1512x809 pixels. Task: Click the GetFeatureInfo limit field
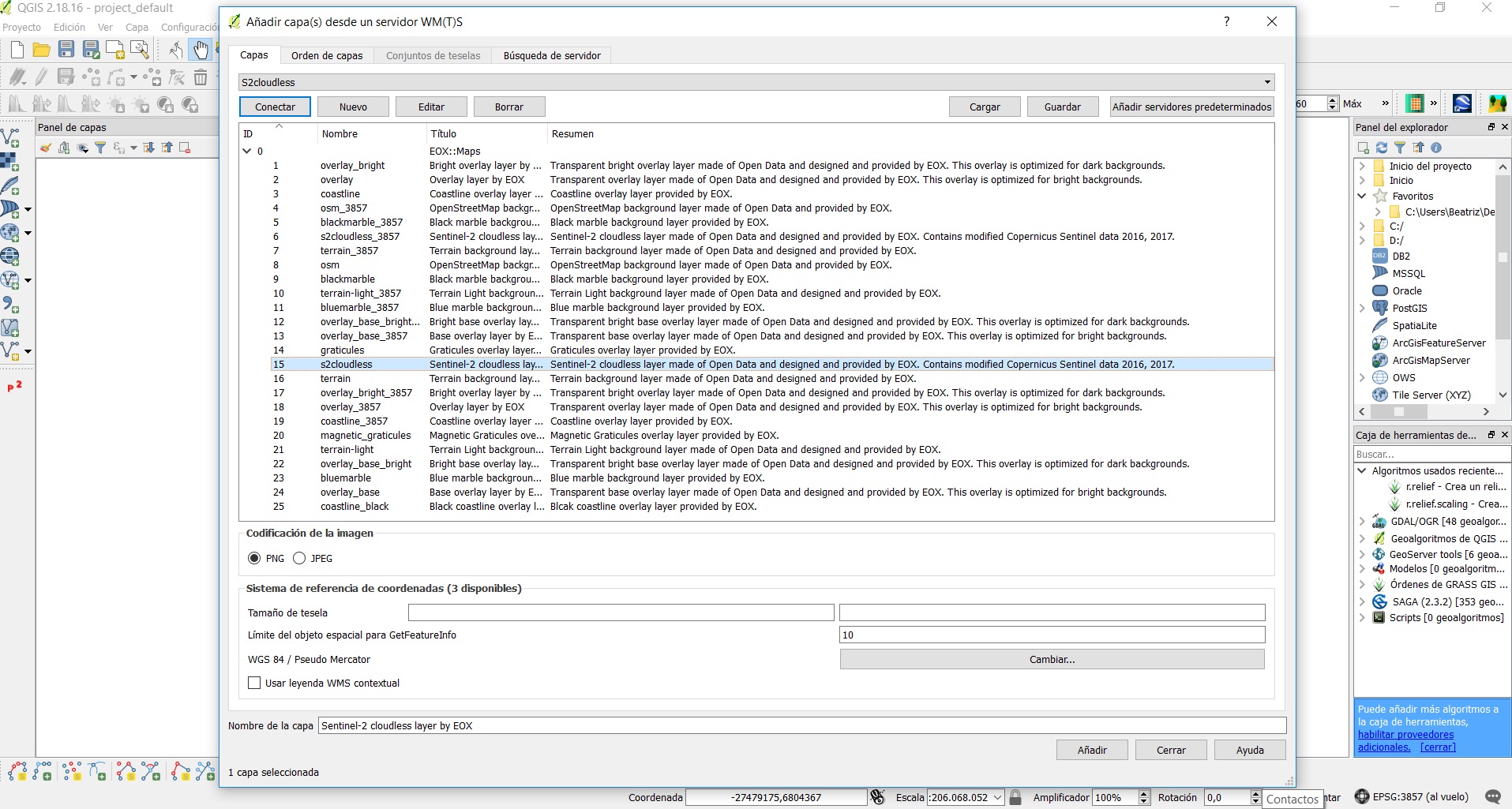[x=1052, y=635]
